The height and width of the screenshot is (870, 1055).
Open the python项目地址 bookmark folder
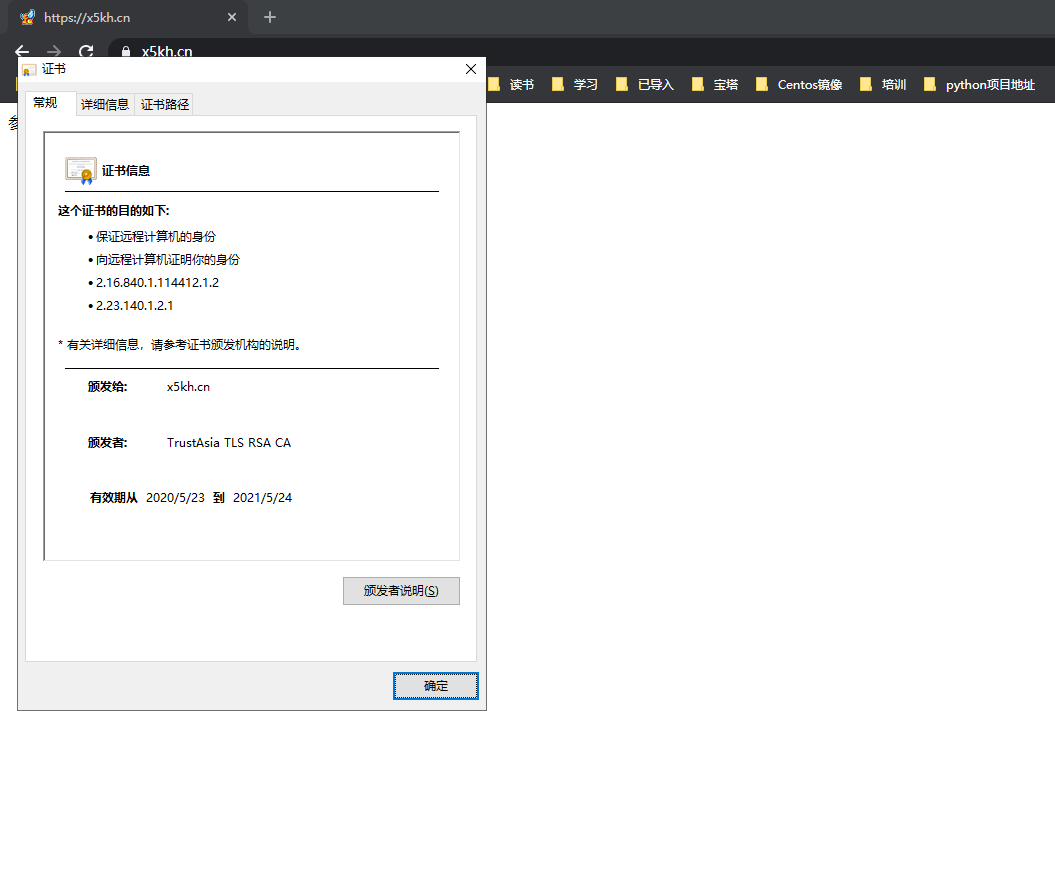[x=979, y=84]
